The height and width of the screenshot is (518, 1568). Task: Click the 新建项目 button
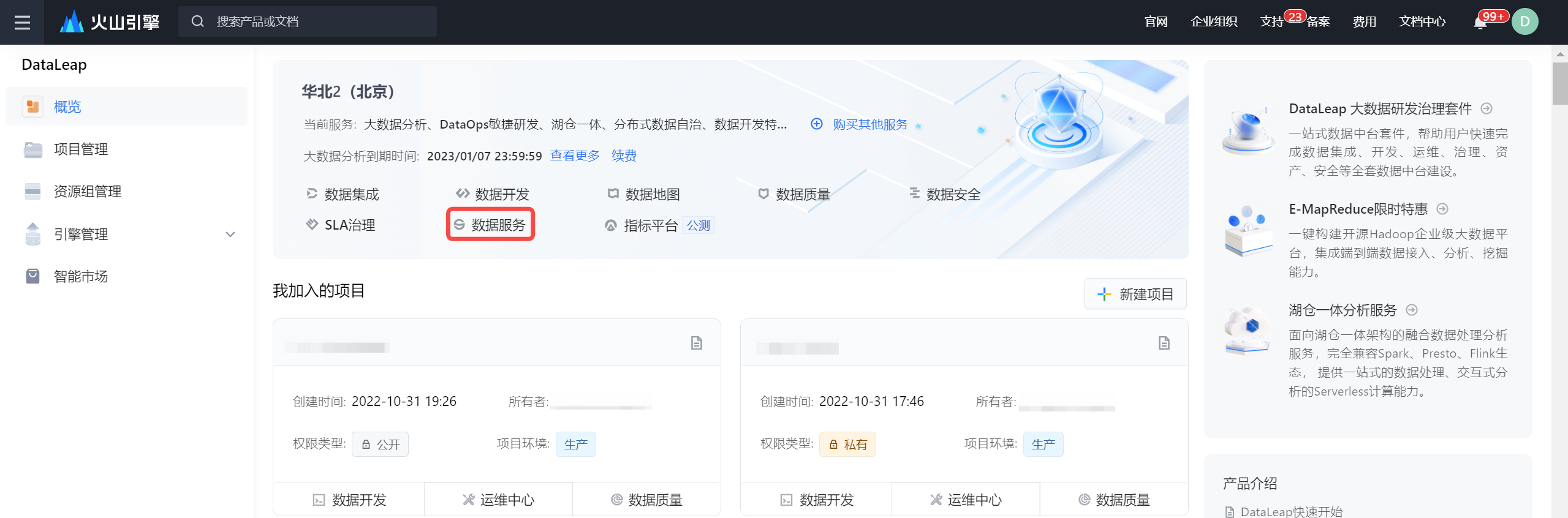pos(1135,294)
